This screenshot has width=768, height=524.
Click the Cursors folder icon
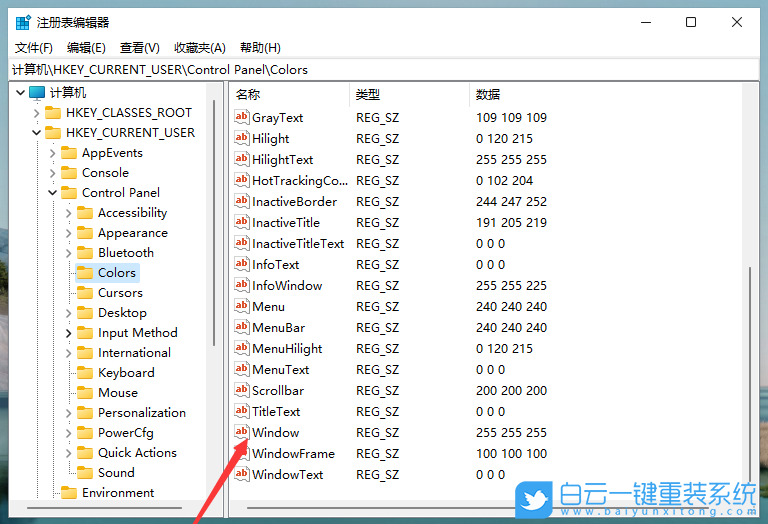[85, 293]
